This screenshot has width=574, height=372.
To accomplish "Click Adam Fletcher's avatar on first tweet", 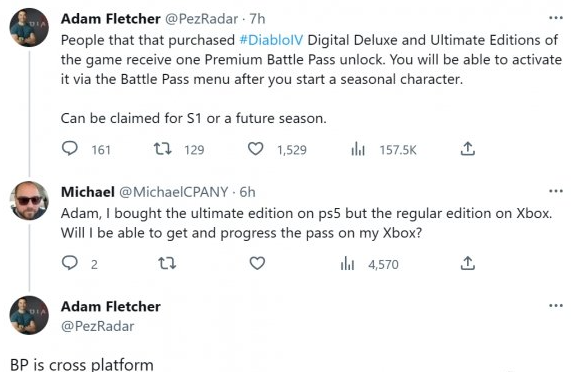I will click(x=29, y=27).
